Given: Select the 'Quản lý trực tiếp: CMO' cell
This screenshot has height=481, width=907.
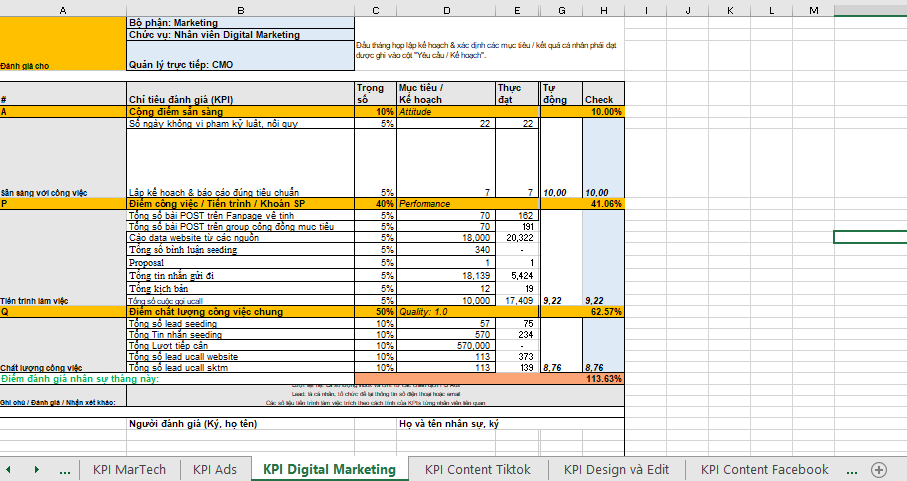Looking at the screenshot, I should point(240,63).
